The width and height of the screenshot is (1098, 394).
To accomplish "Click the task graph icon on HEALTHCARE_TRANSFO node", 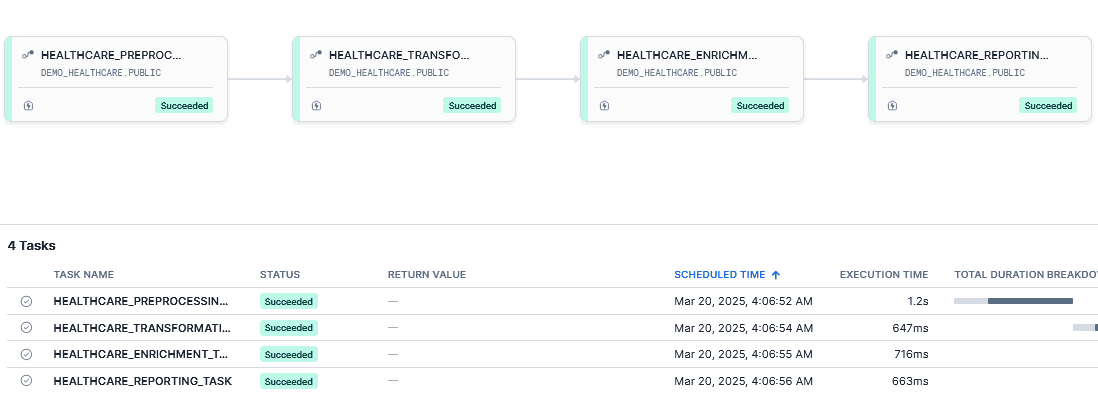I will (x=316, y=54).
